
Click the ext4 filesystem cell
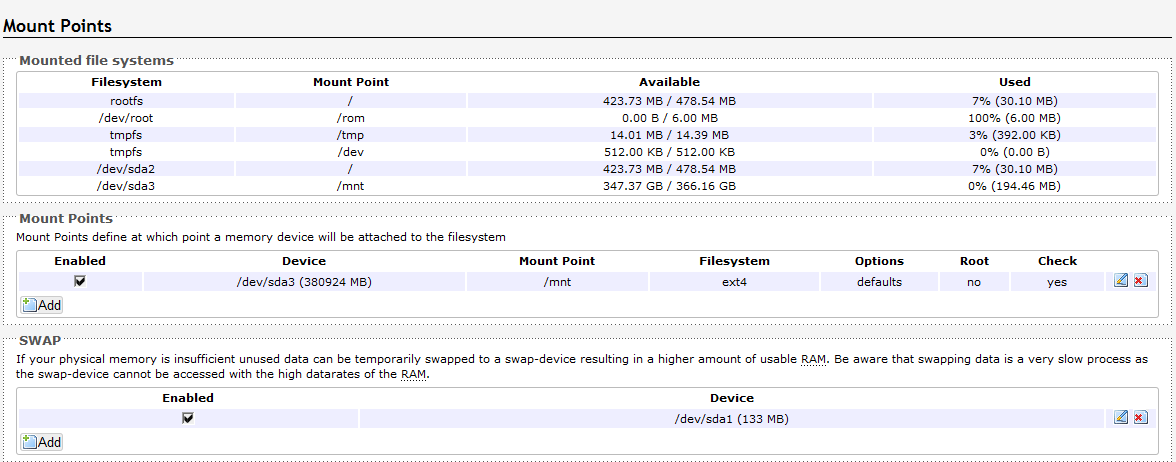pyautogui.click(x=734, y=282)
